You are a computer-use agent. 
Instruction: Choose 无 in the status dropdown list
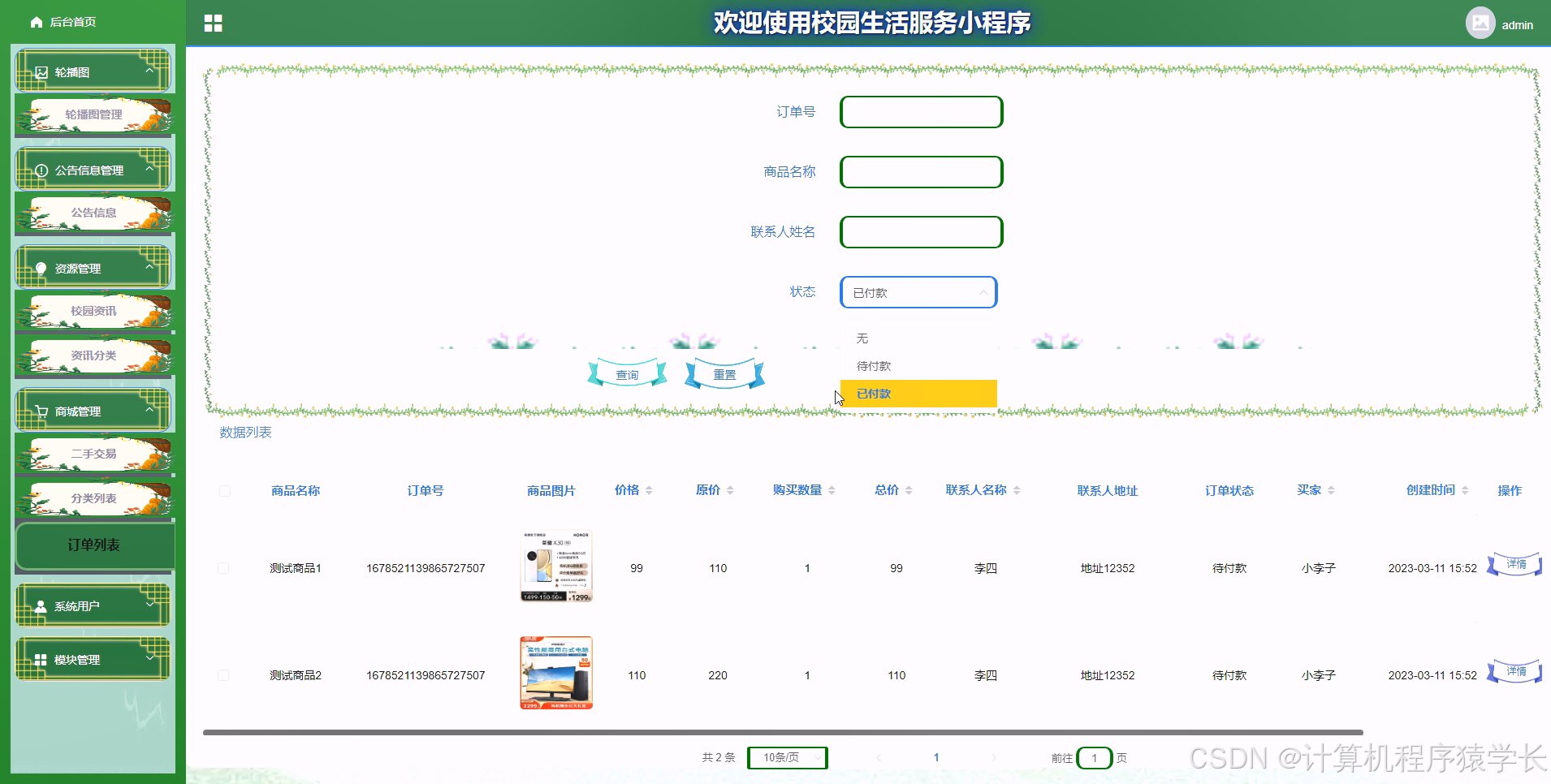coord(918,338)
